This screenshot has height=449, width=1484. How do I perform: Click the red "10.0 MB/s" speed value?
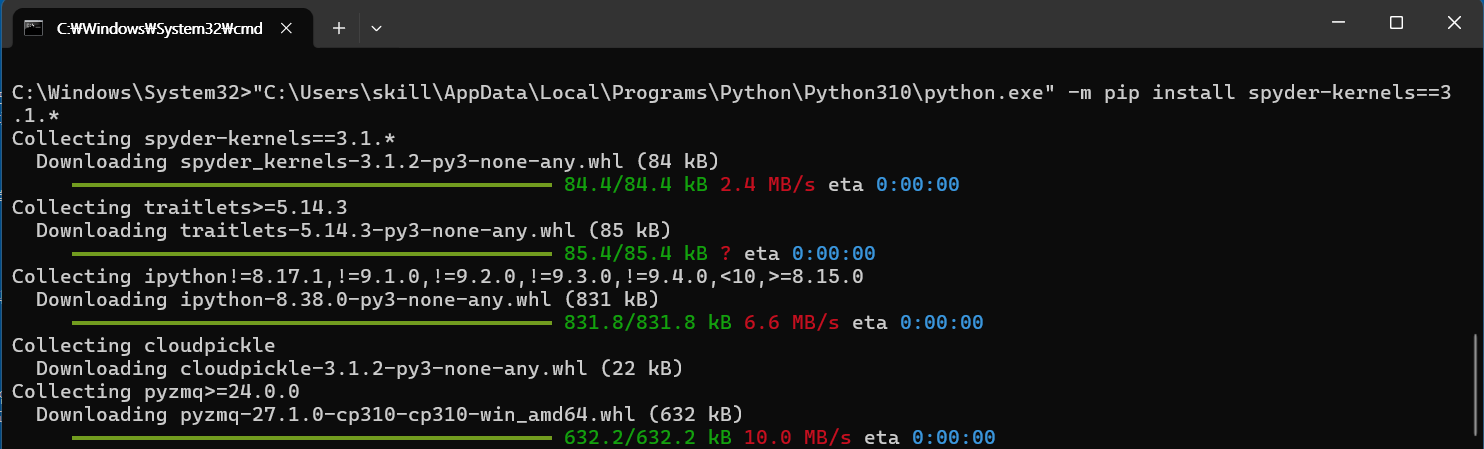tap(798, 438)
